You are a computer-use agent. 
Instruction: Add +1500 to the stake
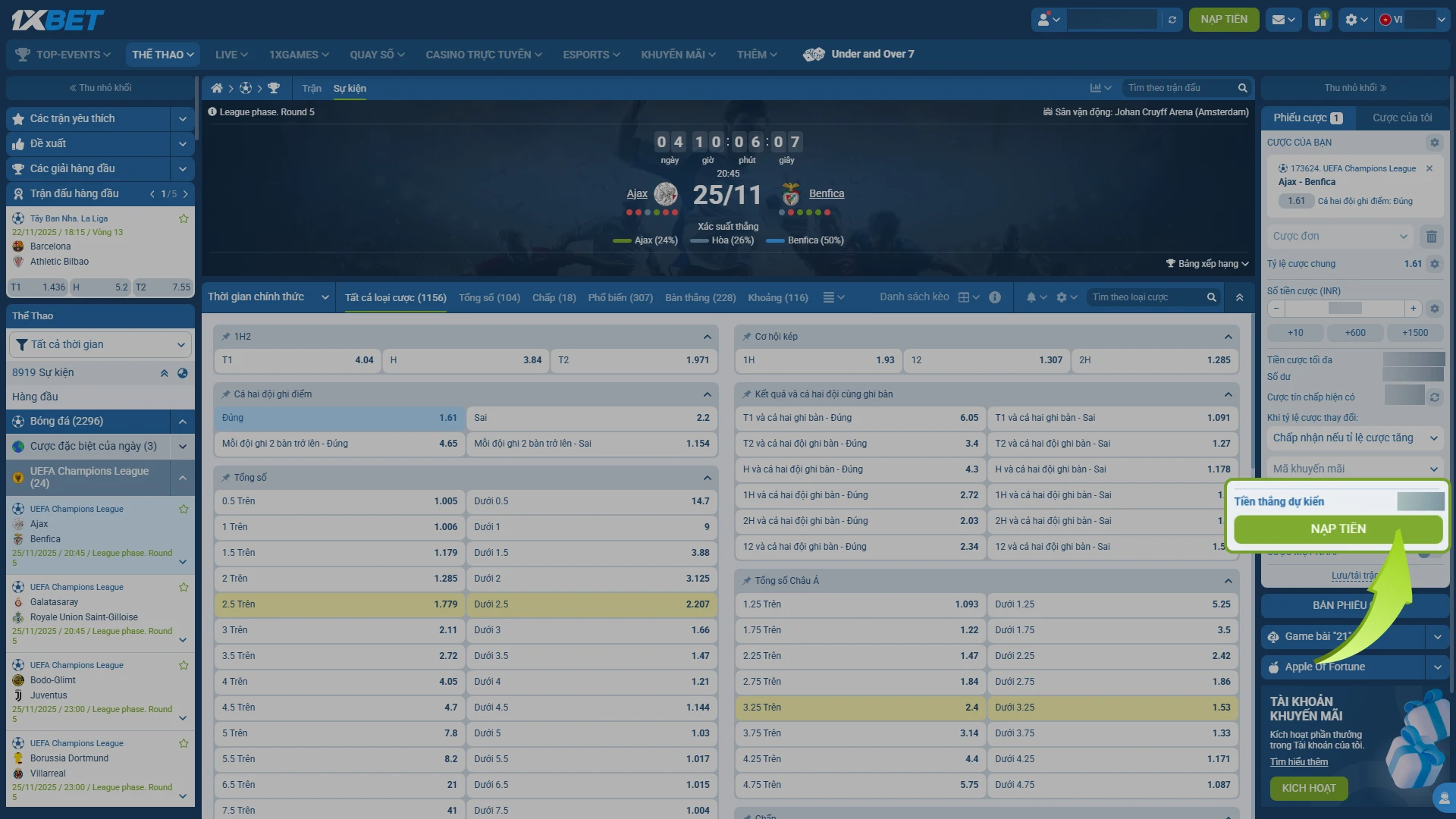pyautogui.click(x=1415, y=333)
